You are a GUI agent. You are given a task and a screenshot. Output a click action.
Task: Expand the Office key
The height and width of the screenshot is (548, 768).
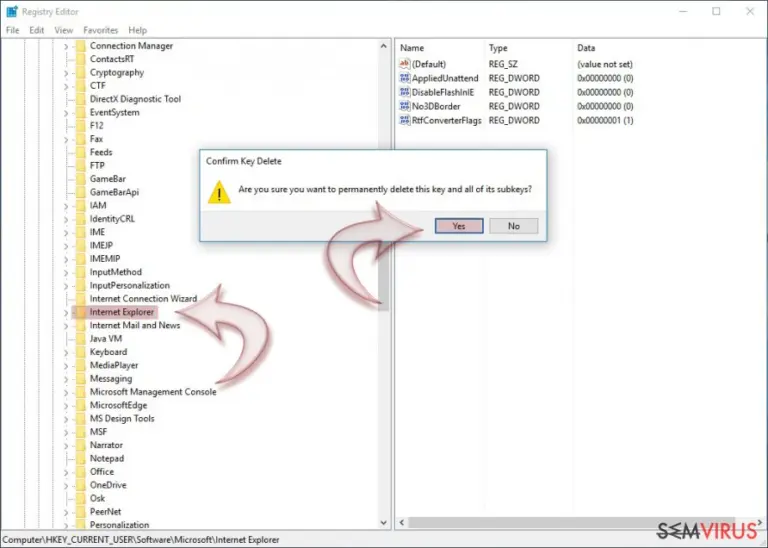pos(66,472)
